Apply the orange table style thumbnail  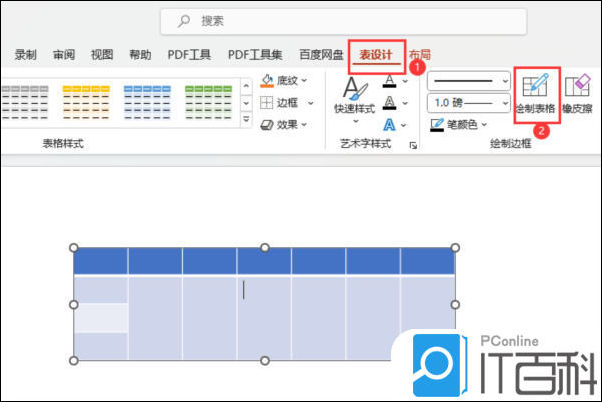86,102
